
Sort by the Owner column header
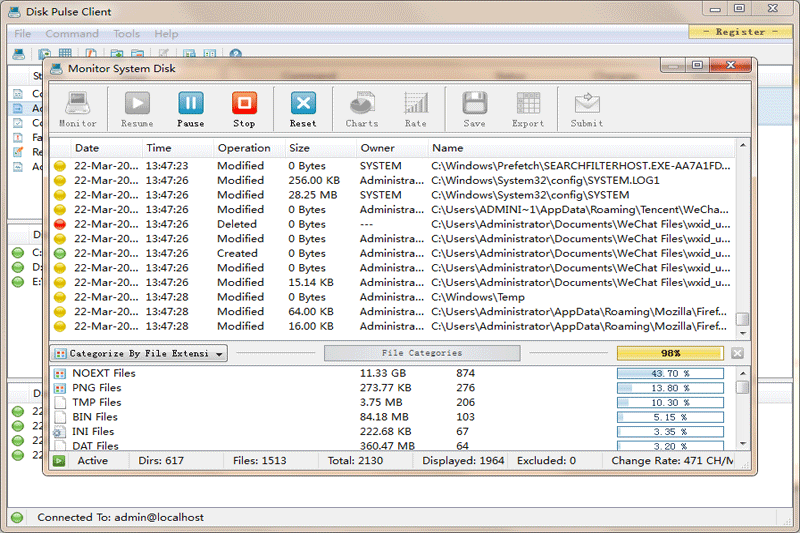point(392,148)
